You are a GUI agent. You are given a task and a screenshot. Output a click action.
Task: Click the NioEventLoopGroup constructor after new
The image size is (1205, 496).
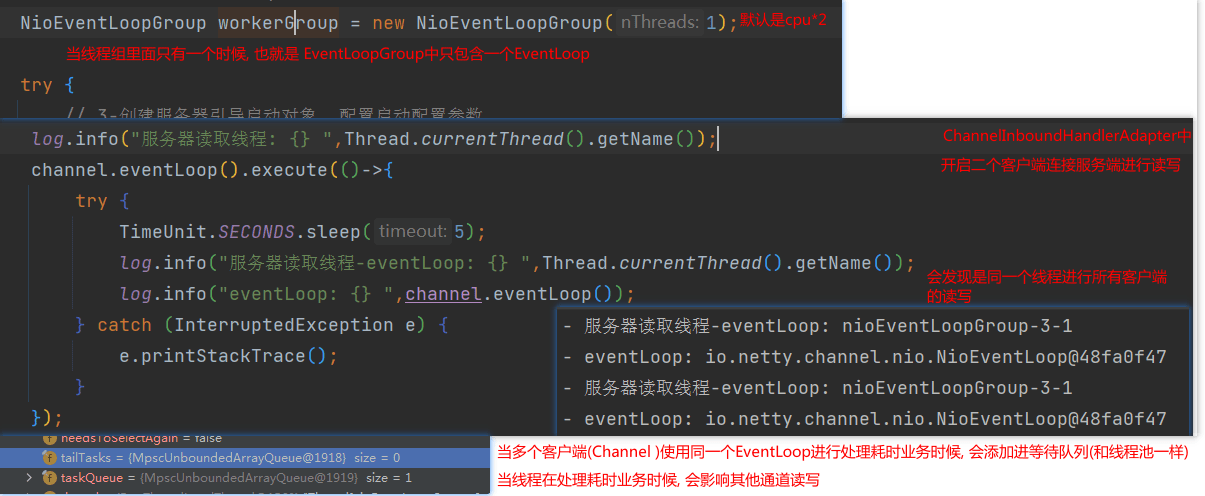(x=510, y=22)
